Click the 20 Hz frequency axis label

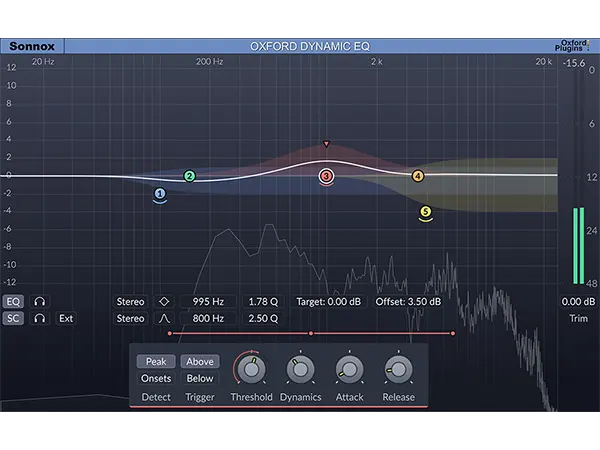43,62
